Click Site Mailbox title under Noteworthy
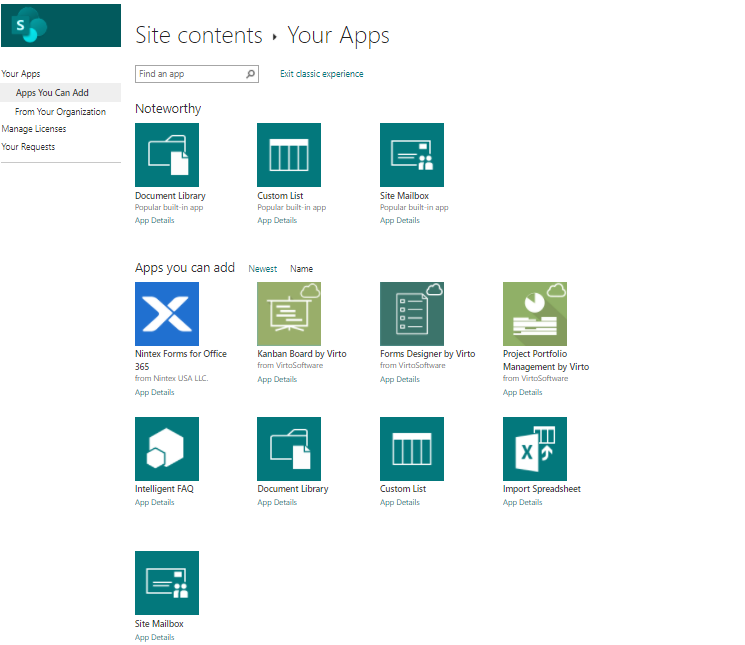This screenshot has height=645, width=745. tap(404, 196)
